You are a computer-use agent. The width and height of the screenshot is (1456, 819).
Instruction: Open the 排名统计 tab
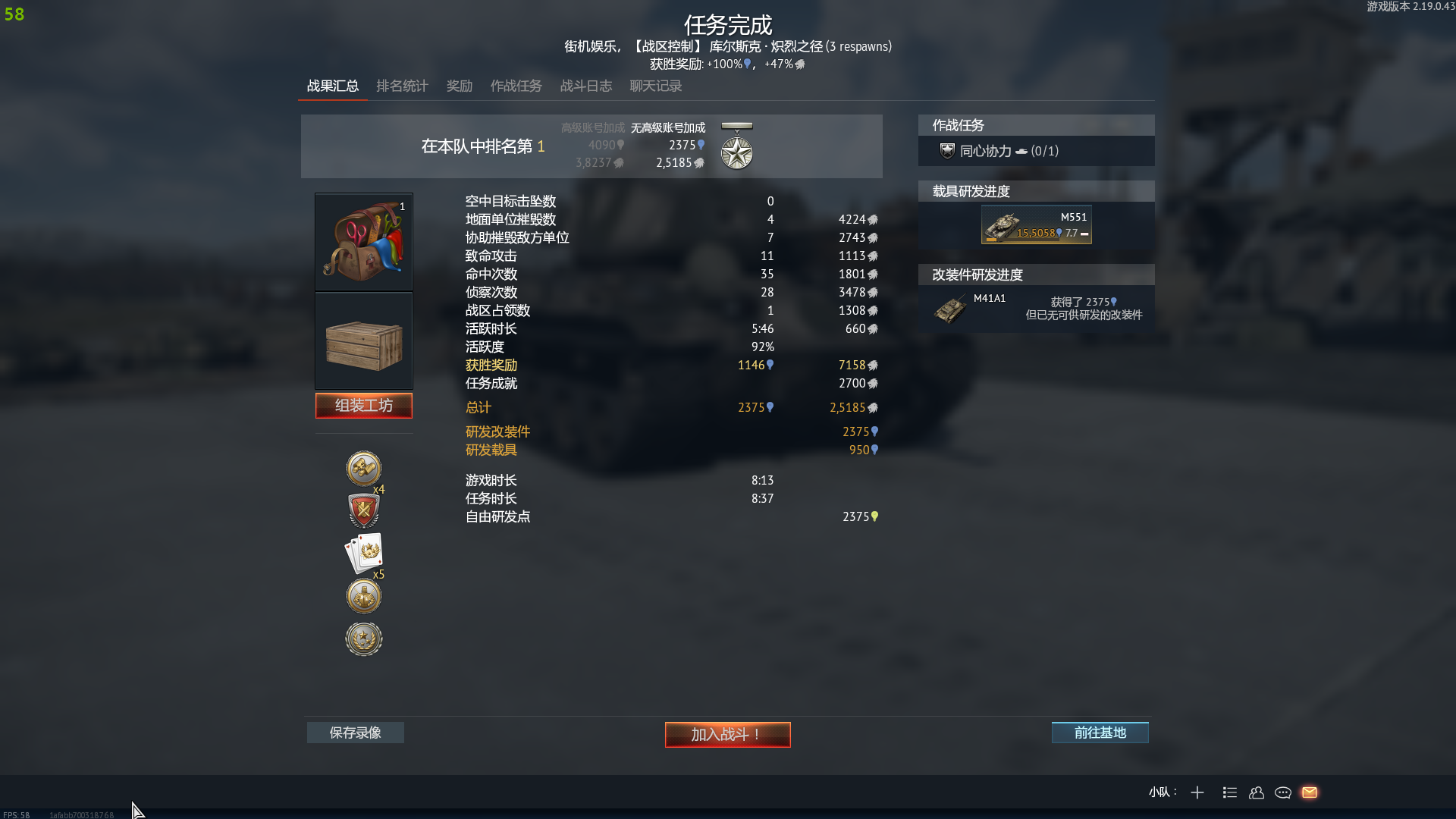pyautogui.click(x=402, y=86)
